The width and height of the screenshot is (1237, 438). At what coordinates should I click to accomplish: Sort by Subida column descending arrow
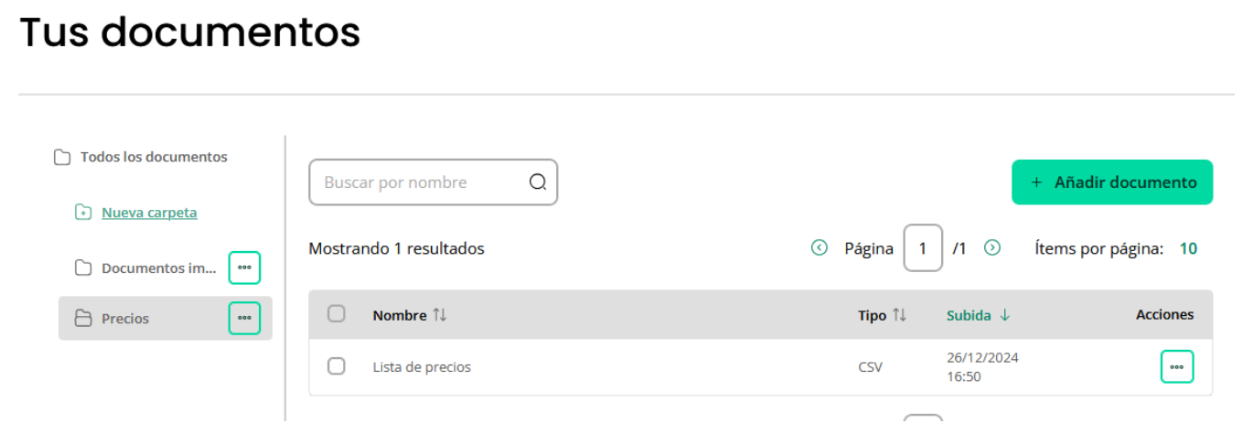tap(1005, 315)
